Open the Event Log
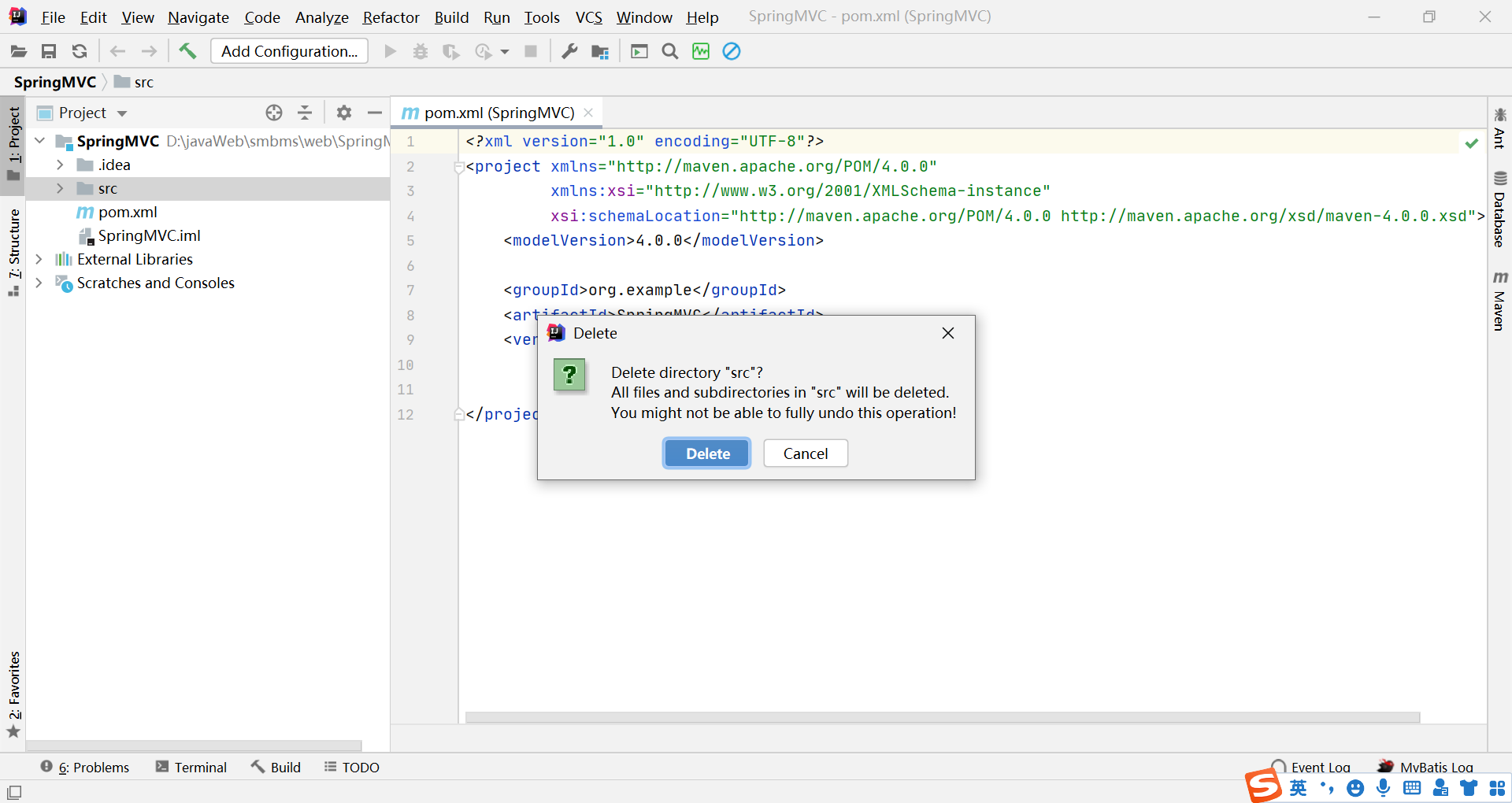Screen dimensions: 1512x803 [x=1311, y=768]
